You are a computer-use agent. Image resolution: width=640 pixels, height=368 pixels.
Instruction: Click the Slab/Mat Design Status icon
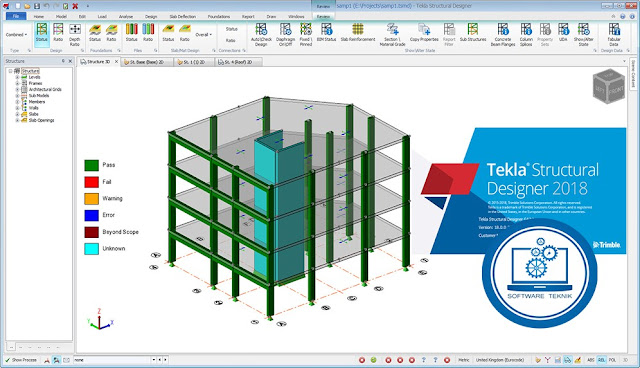pos(168,32)
